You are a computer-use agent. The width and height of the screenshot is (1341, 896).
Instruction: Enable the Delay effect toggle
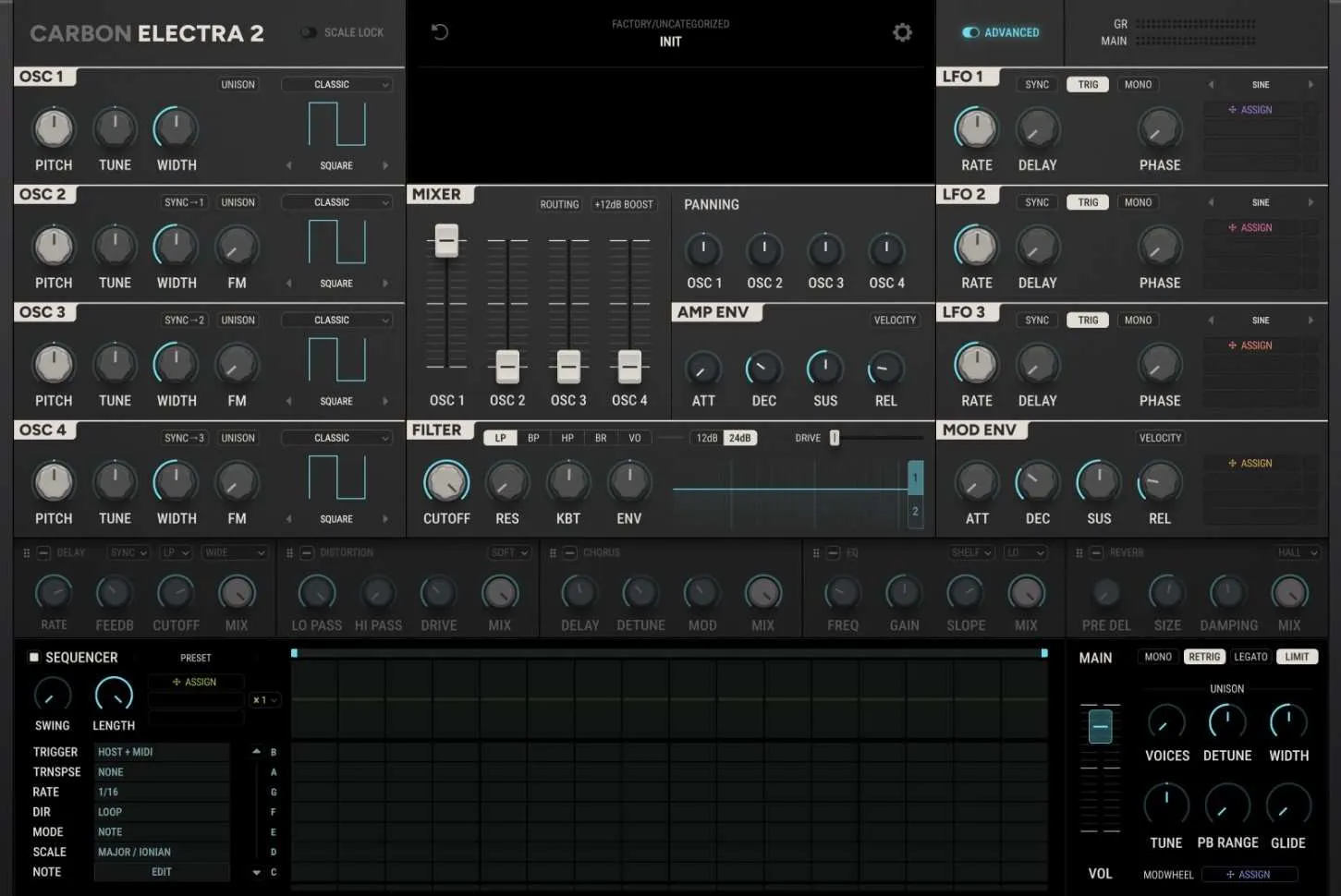(x=43, y=552)
